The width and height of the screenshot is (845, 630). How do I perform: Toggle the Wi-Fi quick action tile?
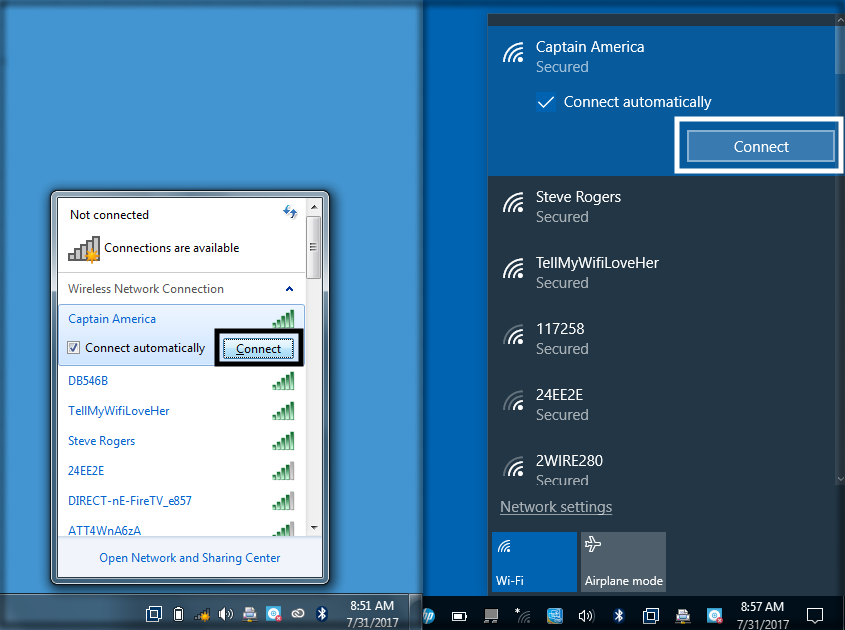pos(534,561)
